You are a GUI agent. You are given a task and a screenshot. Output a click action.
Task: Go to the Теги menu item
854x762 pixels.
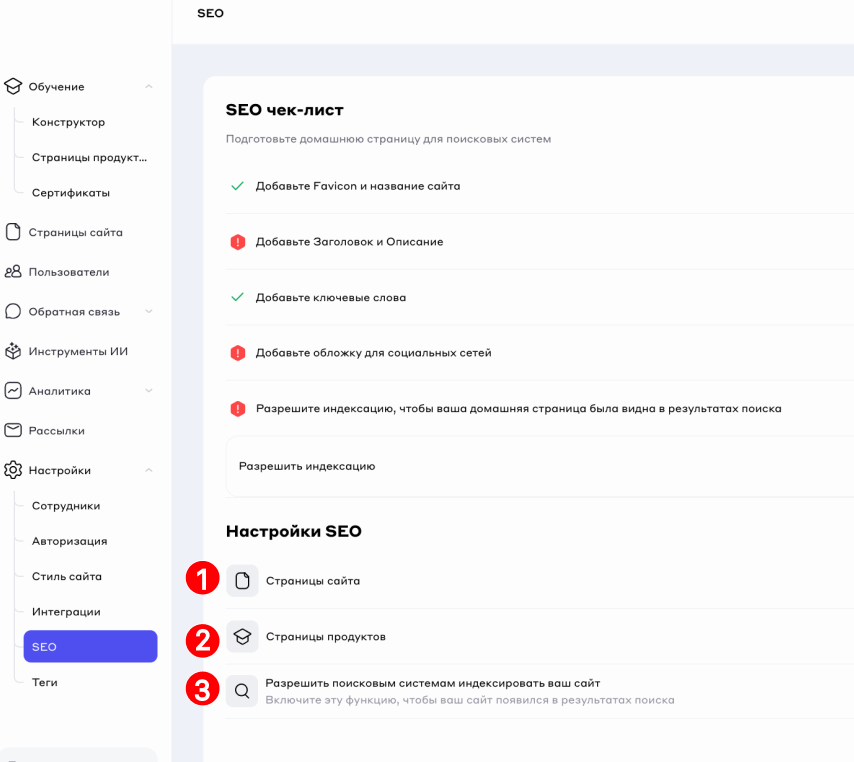click(x=45, y=682)
